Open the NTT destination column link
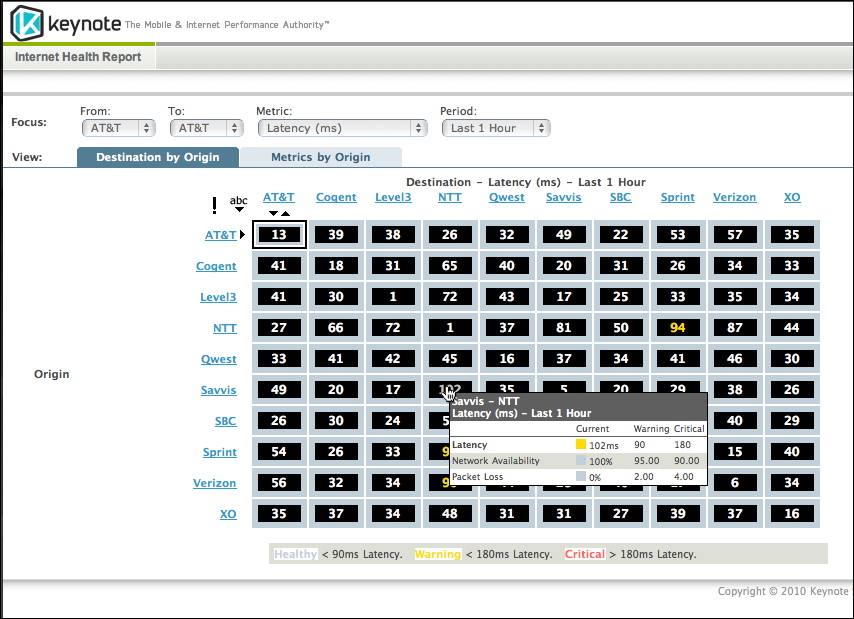Viewport: 854px width, 619px height. [x=450, y=197]
